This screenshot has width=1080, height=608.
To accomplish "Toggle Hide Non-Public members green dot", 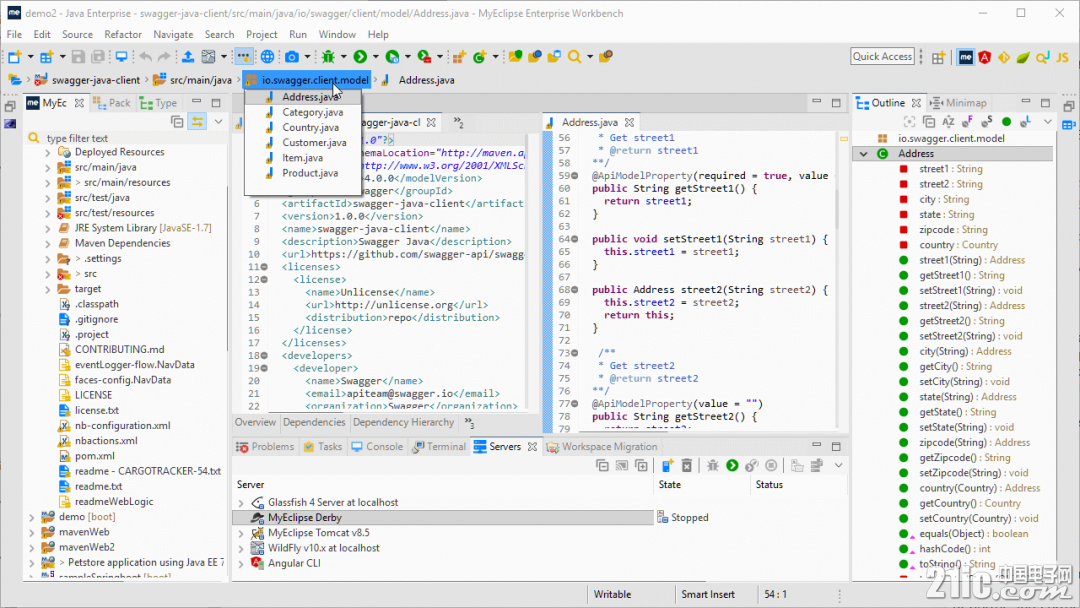I will [x=1006, y=122].
